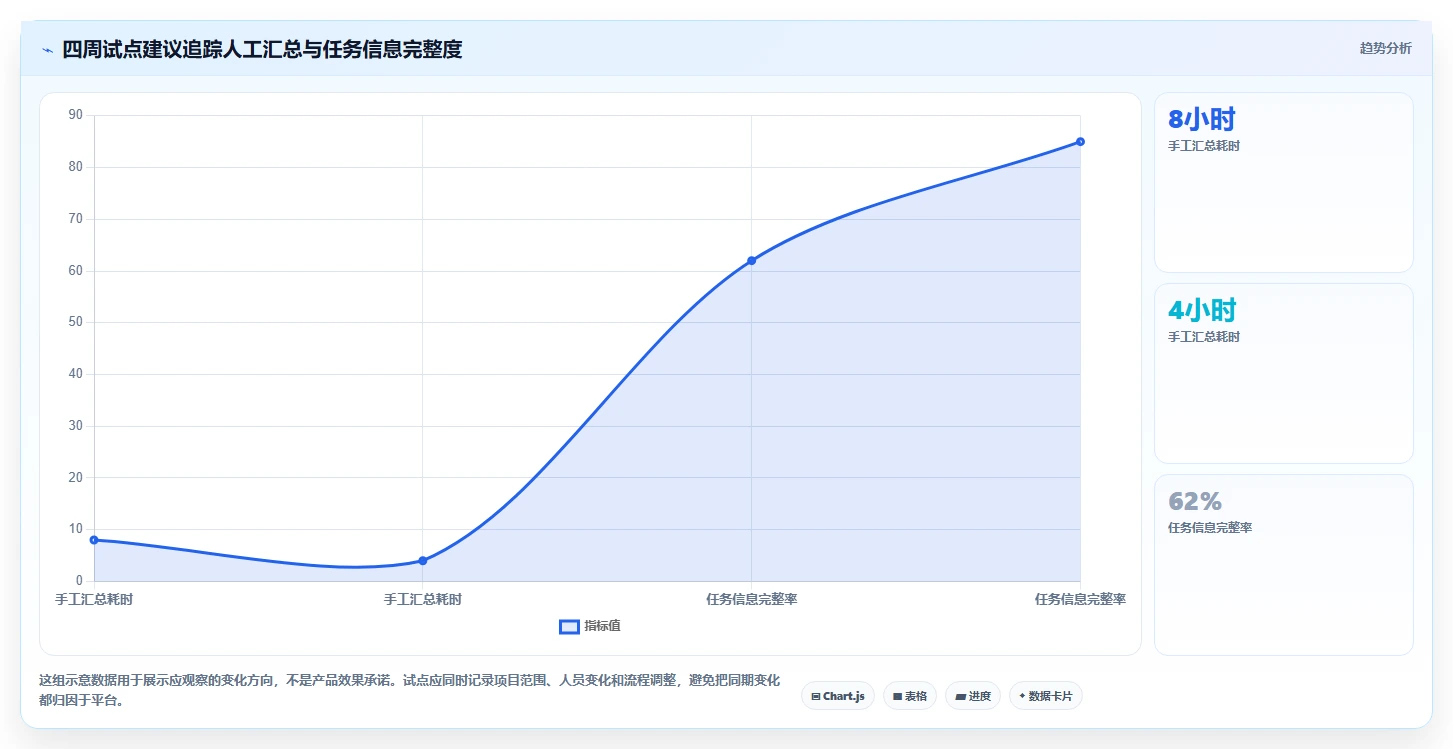Toggle the 指标值 legend swatch
This screenshot has width=1453, height=749.
pos(569,626)
